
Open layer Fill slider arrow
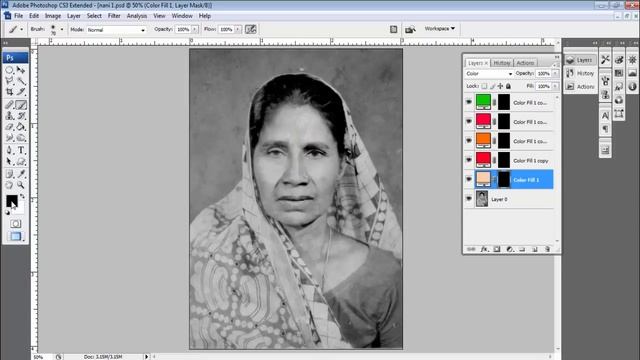[x=555, y=86]
